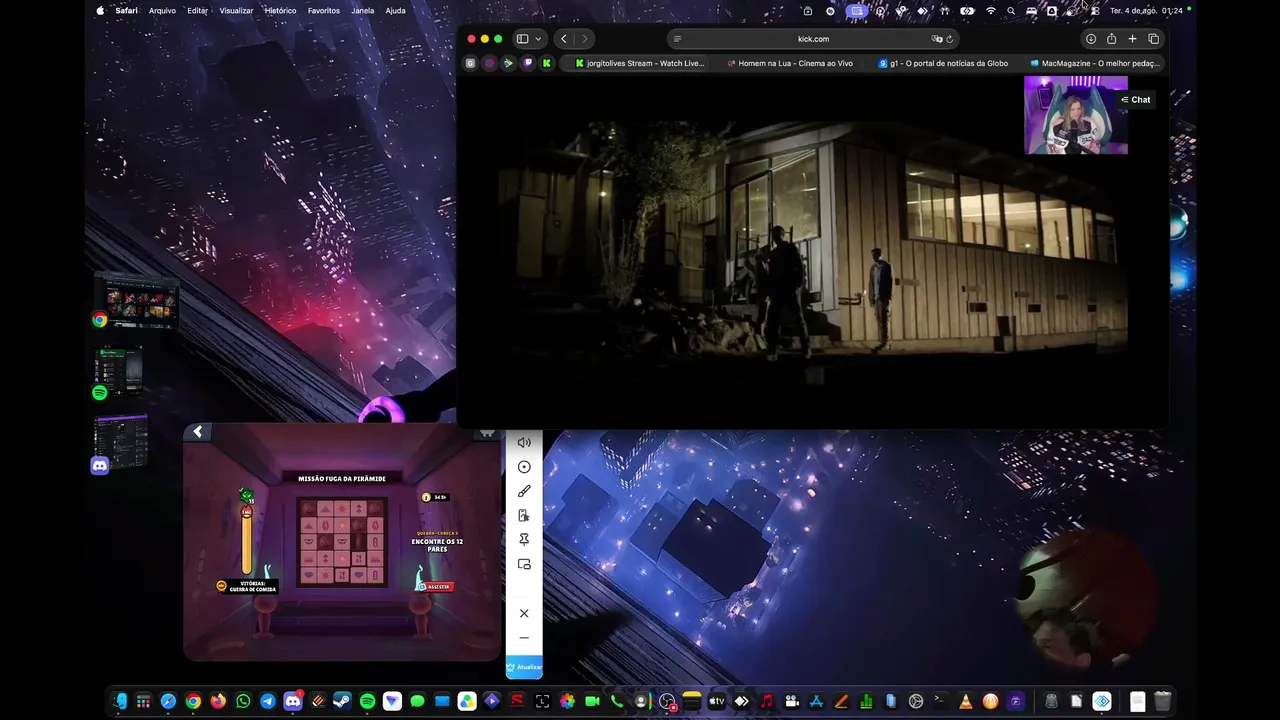Viewport: 1280px width, 720px height.
Task: Click the red Assistir button in the game
Action: tap(437, 587)
